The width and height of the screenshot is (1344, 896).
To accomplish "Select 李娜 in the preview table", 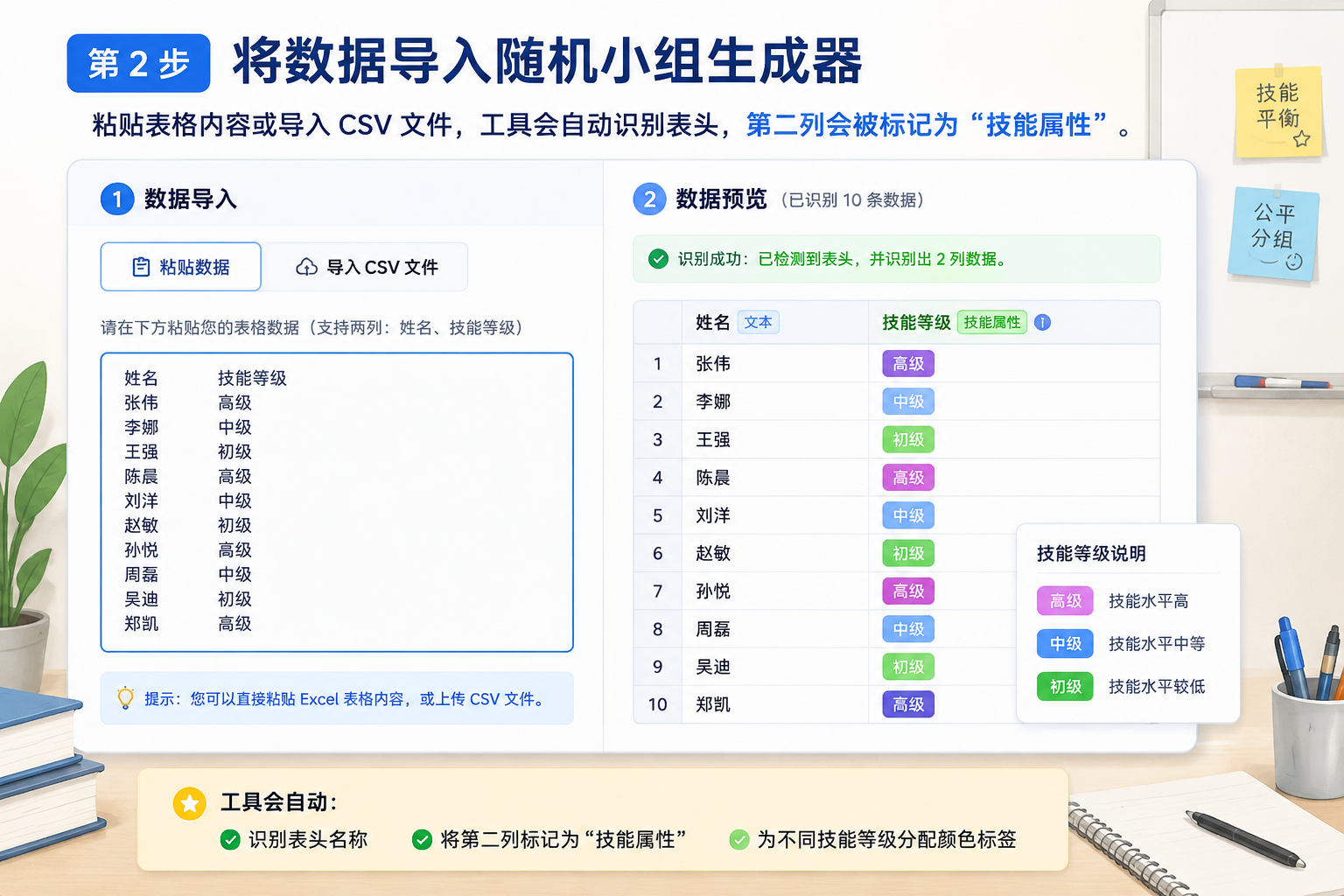I will click(713, 402).
